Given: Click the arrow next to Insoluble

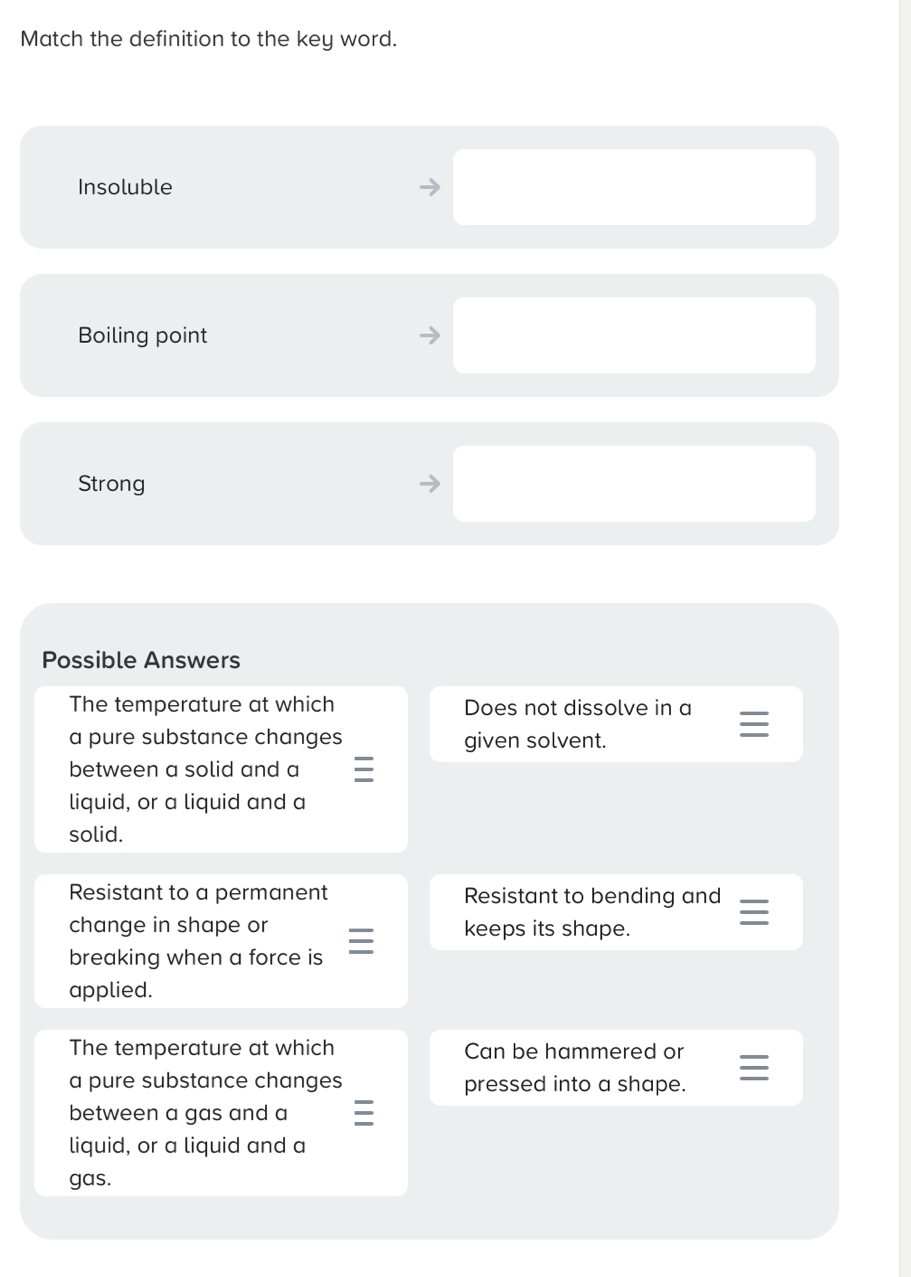Looking at the screenshot, I should (x=429, y=187).
